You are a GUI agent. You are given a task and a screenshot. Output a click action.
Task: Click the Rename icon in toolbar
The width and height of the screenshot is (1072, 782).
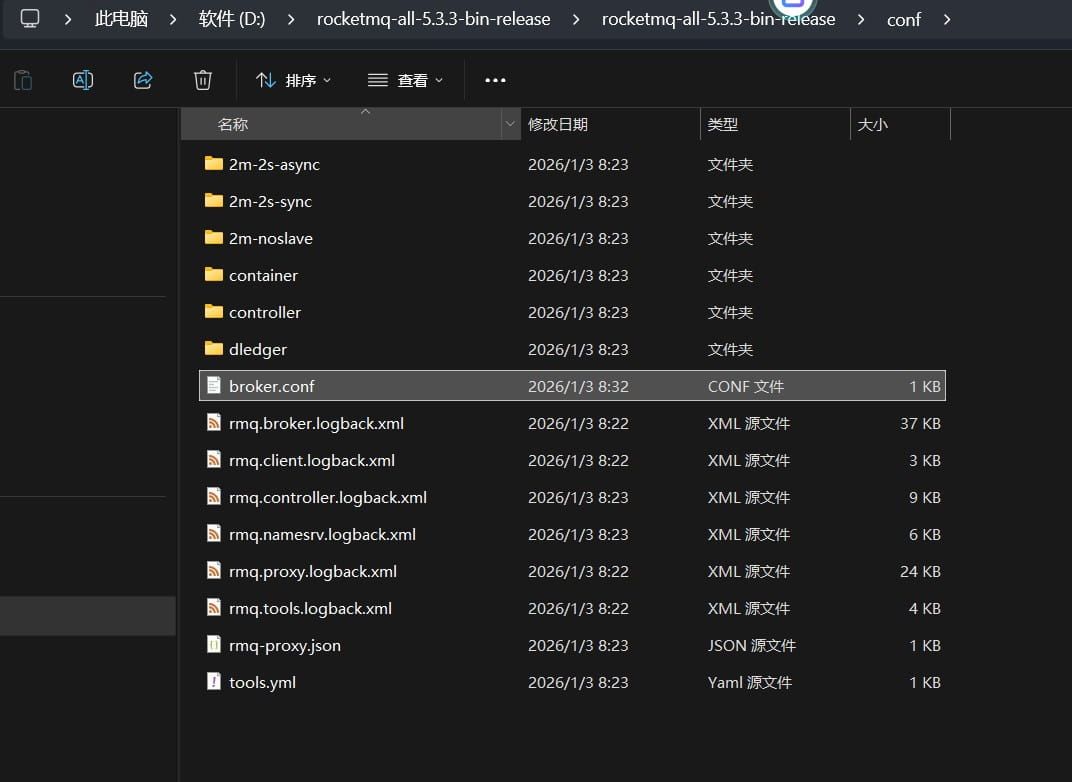point(83,80)
